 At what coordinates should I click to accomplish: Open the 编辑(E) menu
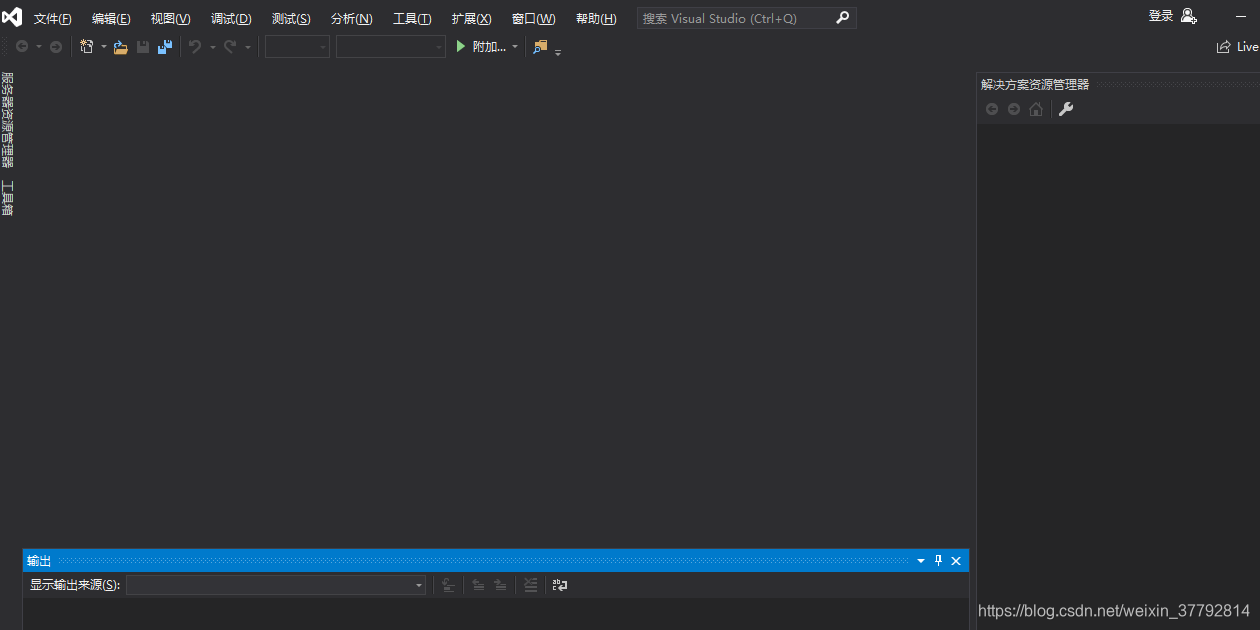coord(111,19)
